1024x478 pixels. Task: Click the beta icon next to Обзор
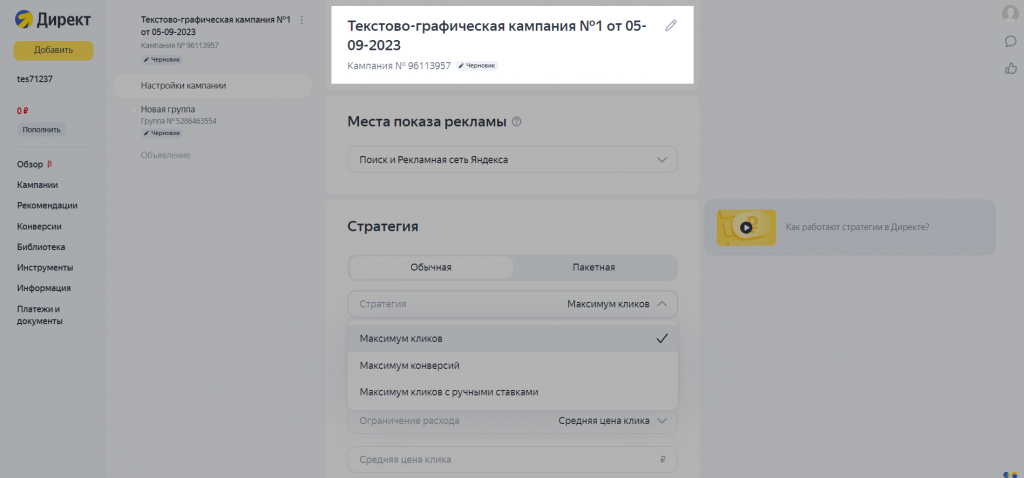(x=50, y=164)
